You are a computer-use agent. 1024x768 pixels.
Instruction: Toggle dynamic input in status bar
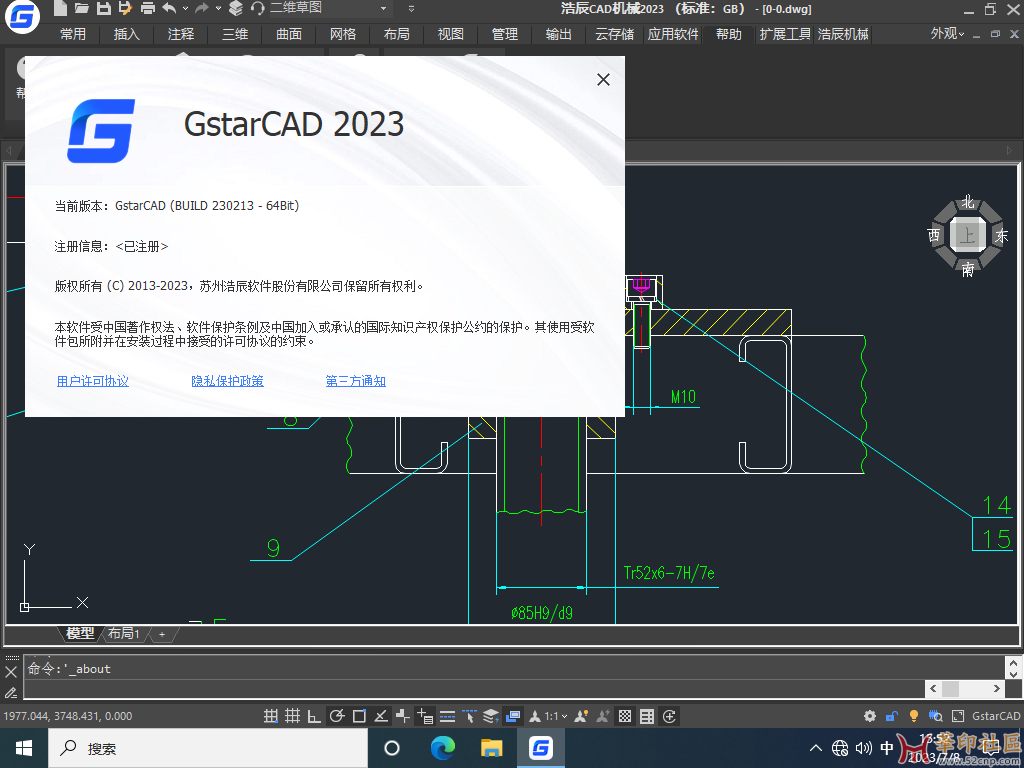pos(425,716)
